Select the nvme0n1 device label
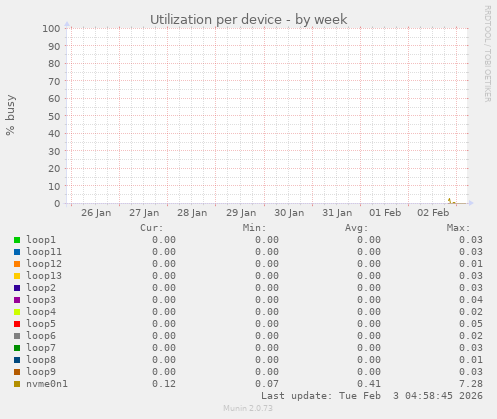 tap(47, 384)
